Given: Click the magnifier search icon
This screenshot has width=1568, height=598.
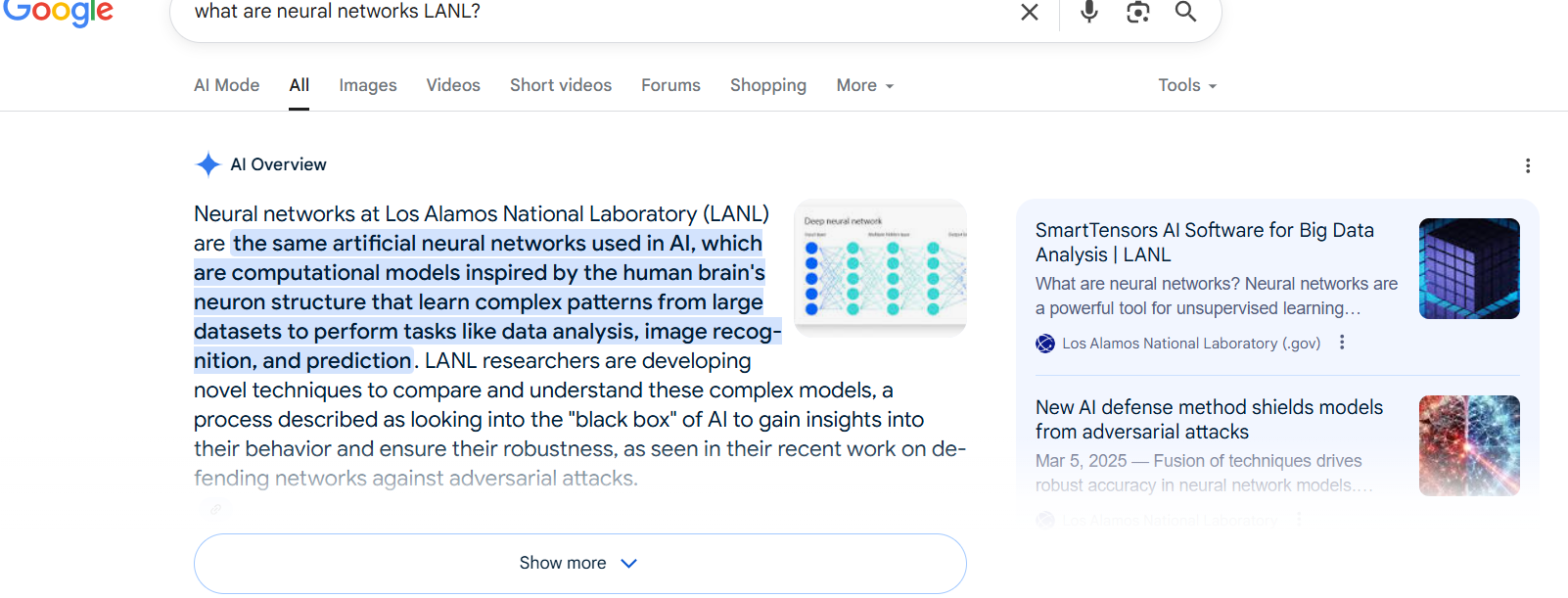Looking at the screenshot, I should (1185, 12).
